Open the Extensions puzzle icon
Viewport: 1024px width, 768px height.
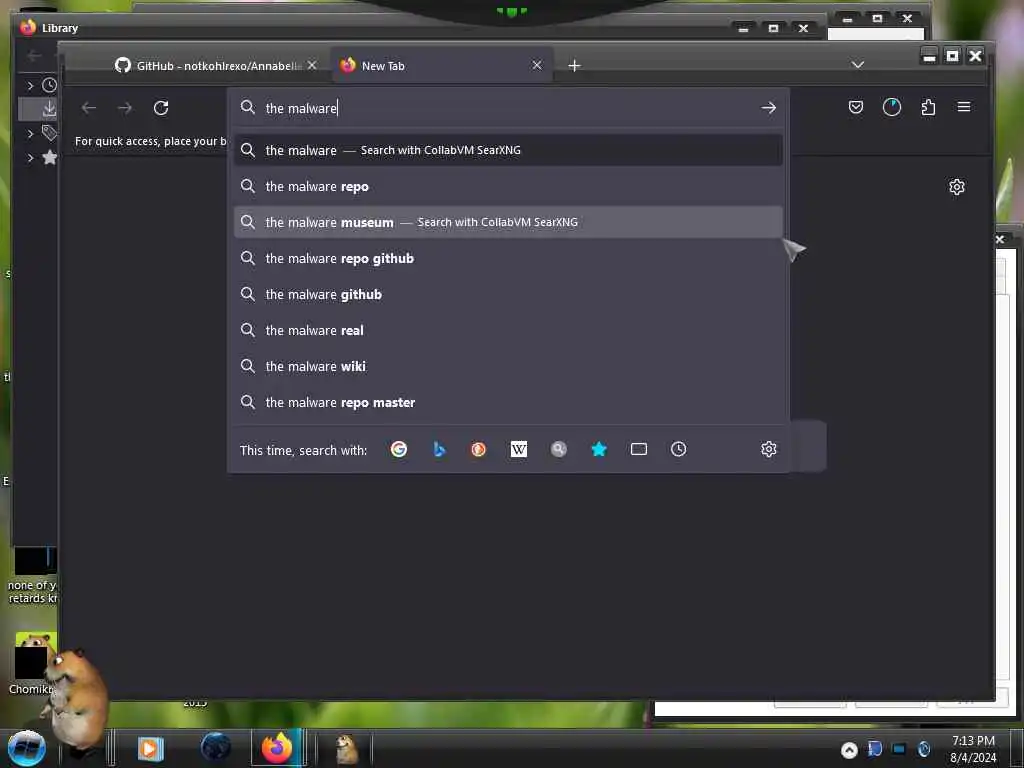coord(928,107)
